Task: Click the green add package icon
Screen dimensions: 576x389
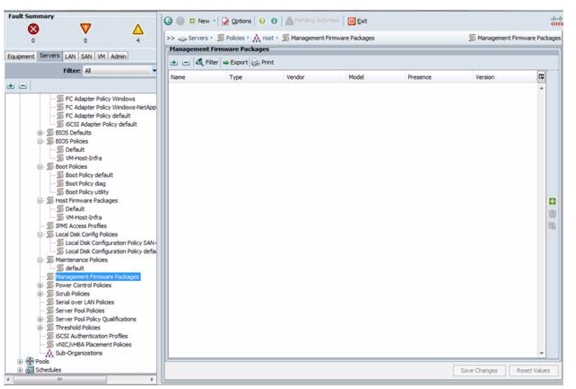Action: click(552, 201)
